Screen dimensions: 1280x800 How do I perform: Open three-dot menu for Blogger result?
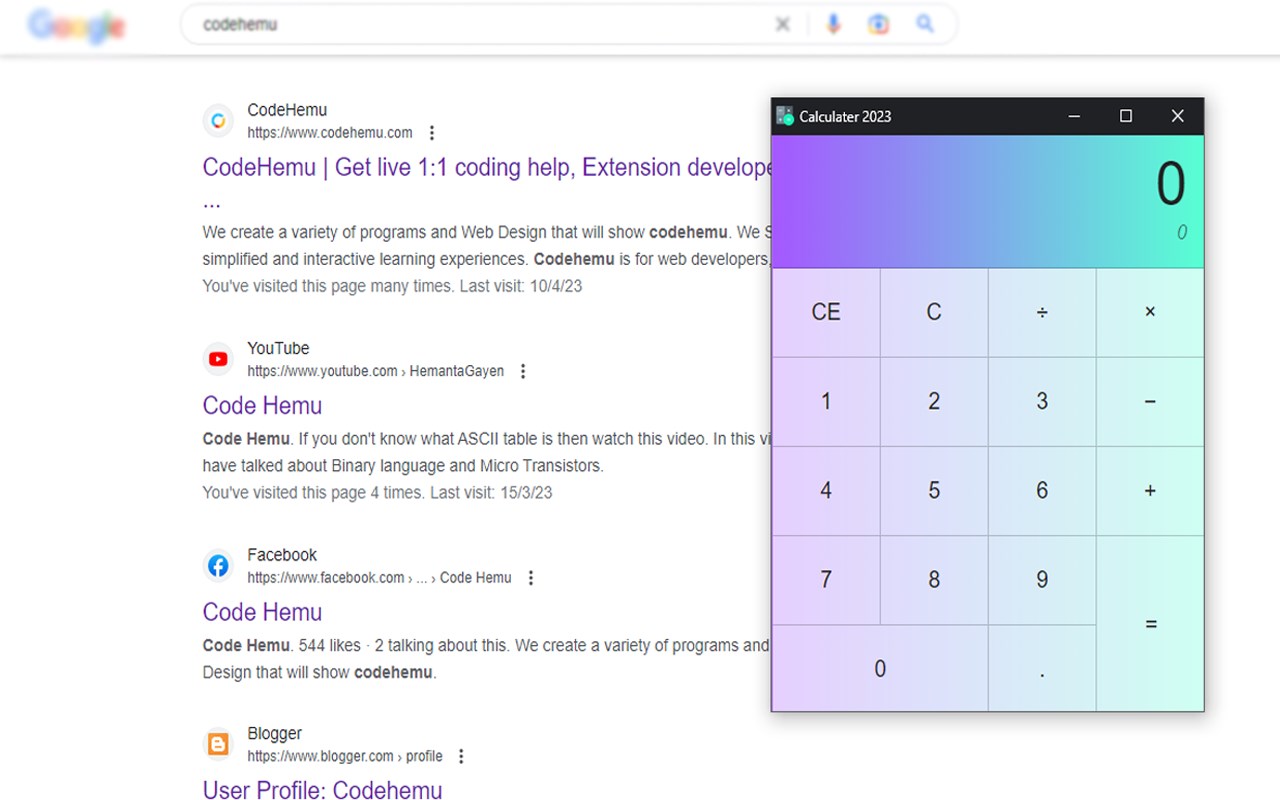click(x=461, y=756)
